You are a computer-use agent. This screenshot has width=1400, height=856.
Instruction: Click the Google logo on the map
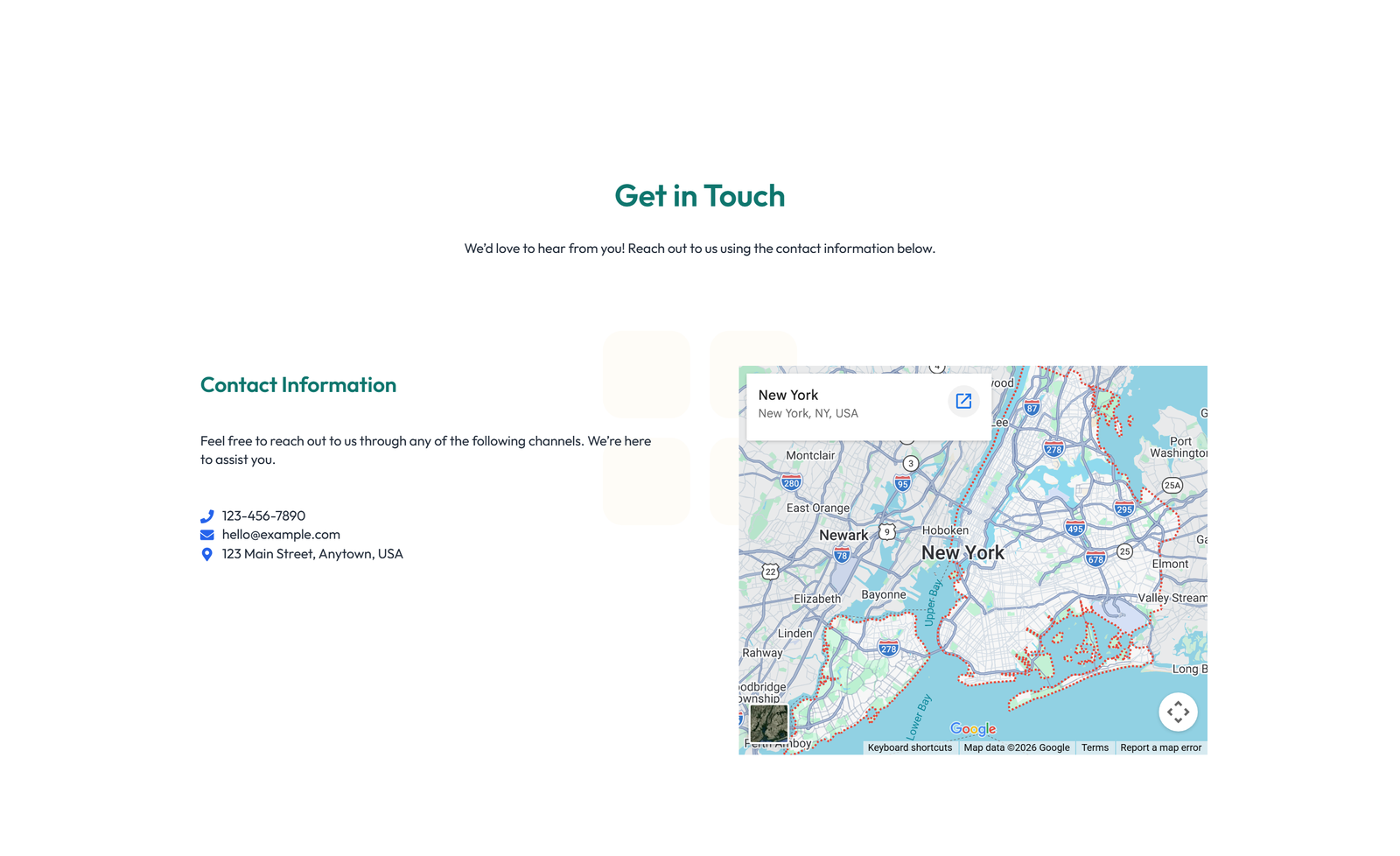[974, 729]
